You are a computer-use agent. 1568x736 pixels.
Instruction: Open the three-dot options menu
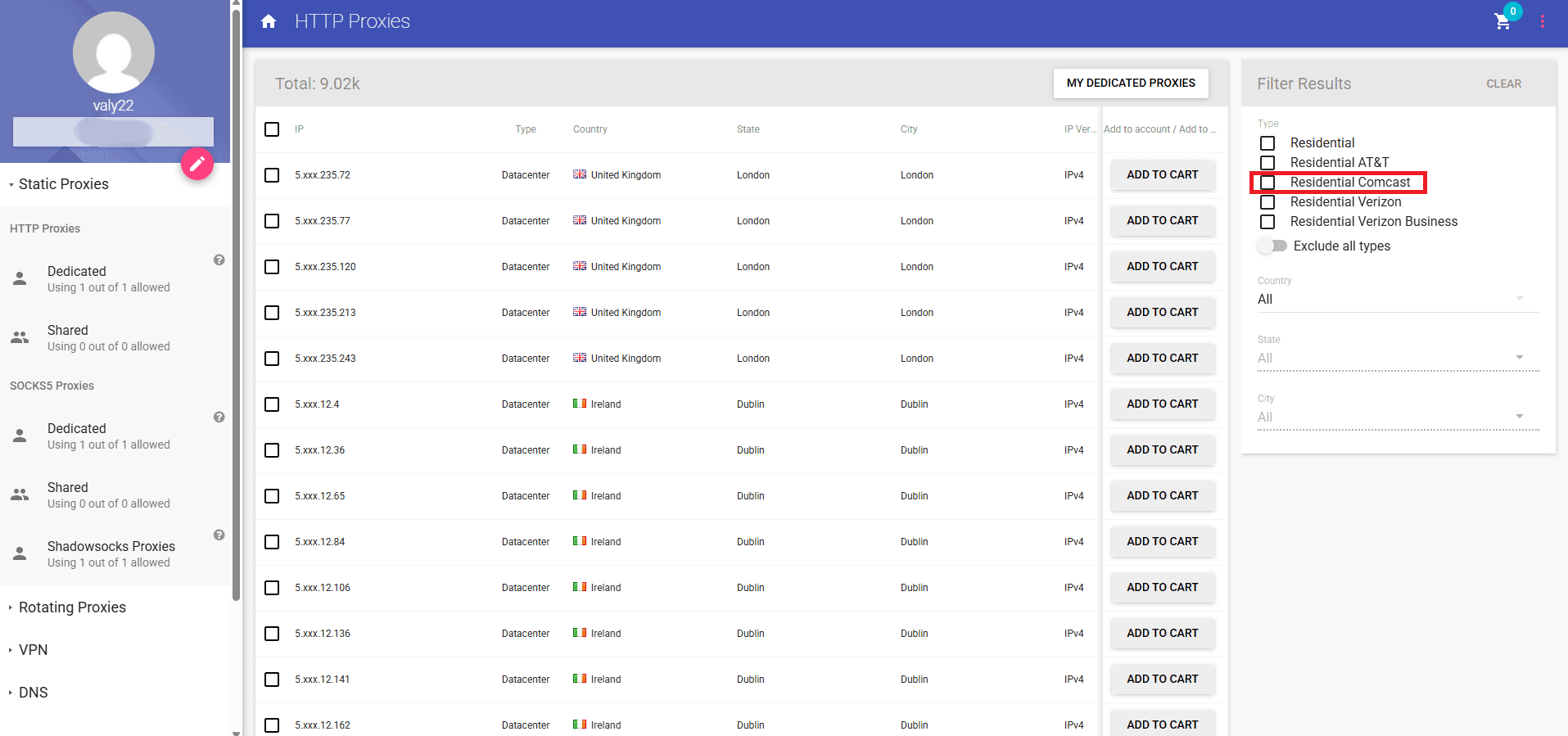pyautogui.click(x=1542, y=21)
